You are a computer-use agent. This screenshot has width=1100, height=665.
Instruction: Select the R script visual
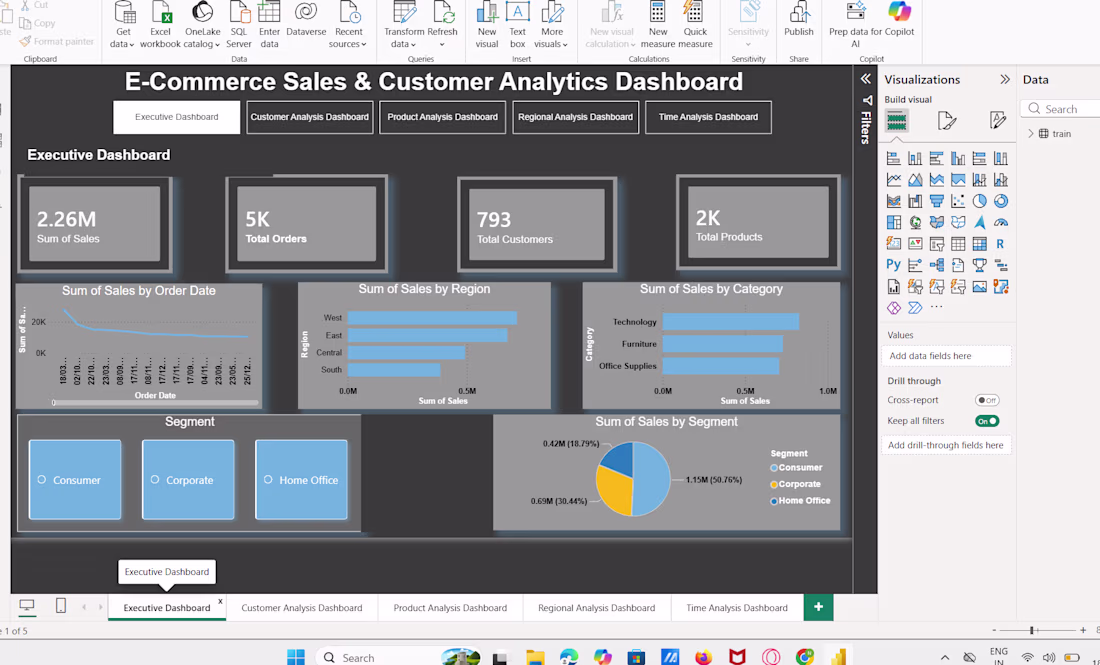[1001, 244]
